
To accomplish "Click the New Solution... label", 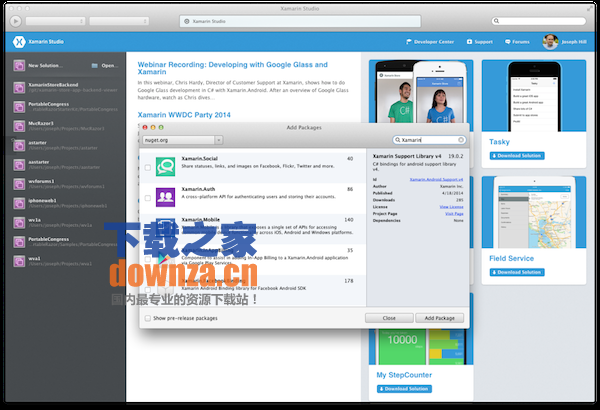I will tap(45, 65).
